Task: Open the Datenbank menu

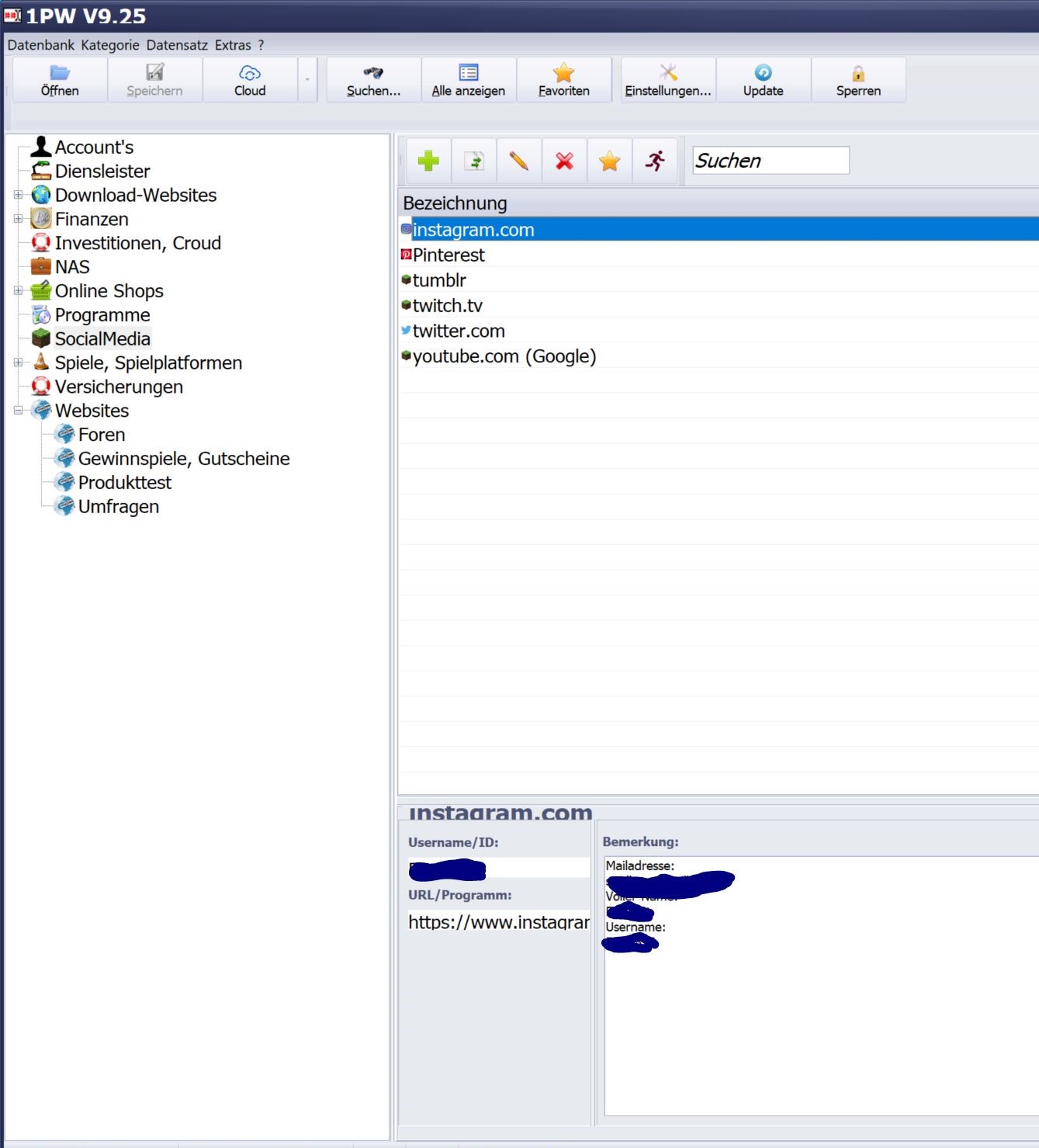Action: [x=40, y=45]
